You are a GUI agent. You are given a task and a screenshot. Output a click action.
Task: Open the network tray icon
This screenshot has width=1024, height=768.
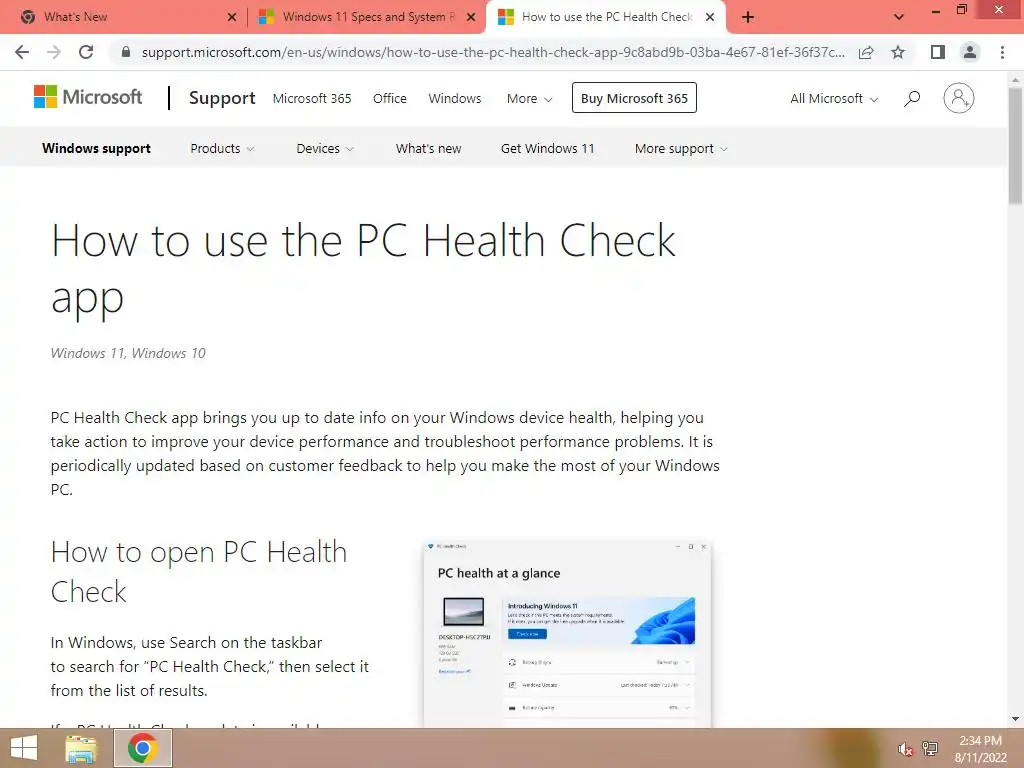click(x=930, y=748)
